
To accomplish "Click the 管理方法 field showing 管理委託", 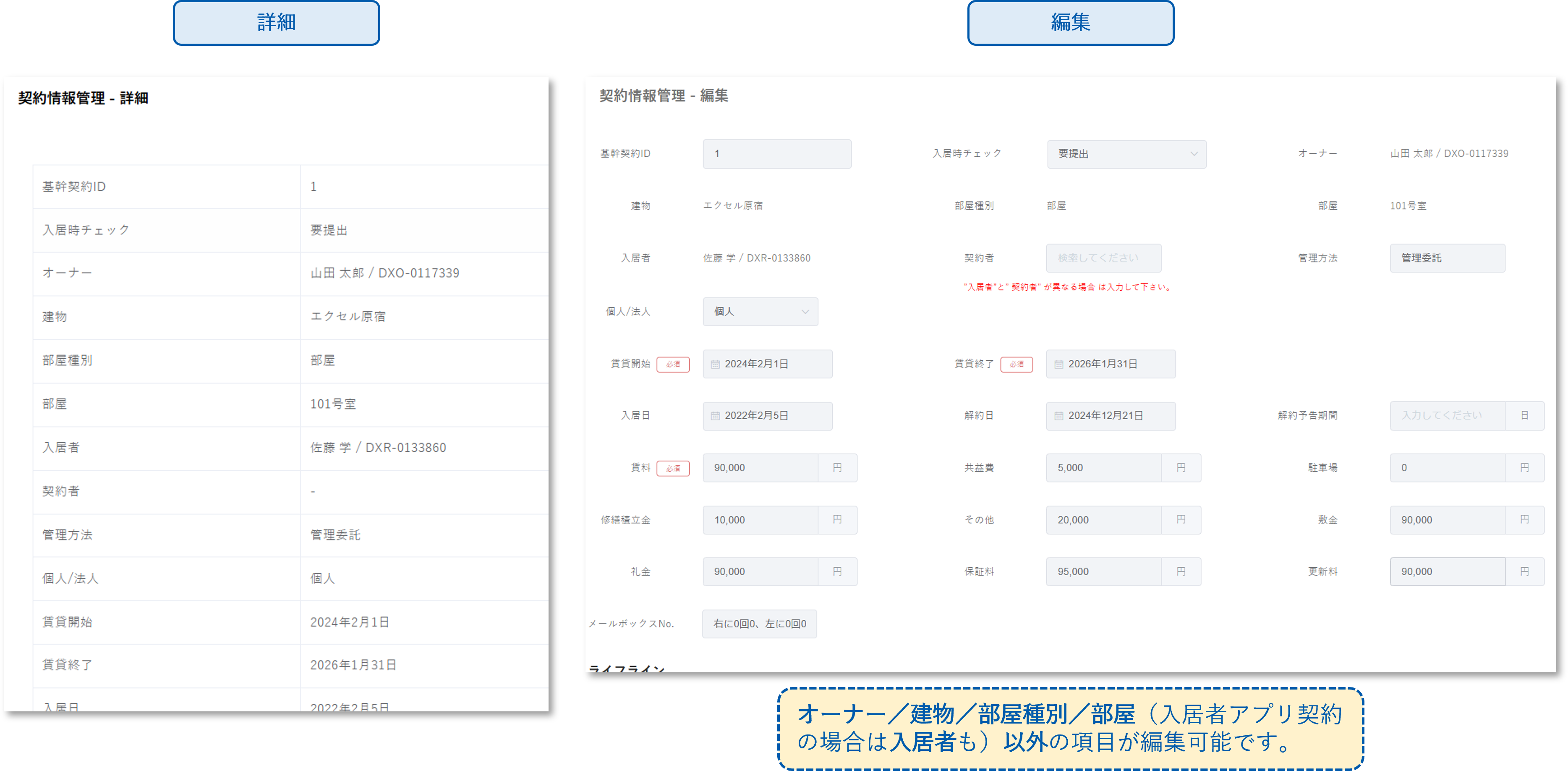I will (1447, 257).
